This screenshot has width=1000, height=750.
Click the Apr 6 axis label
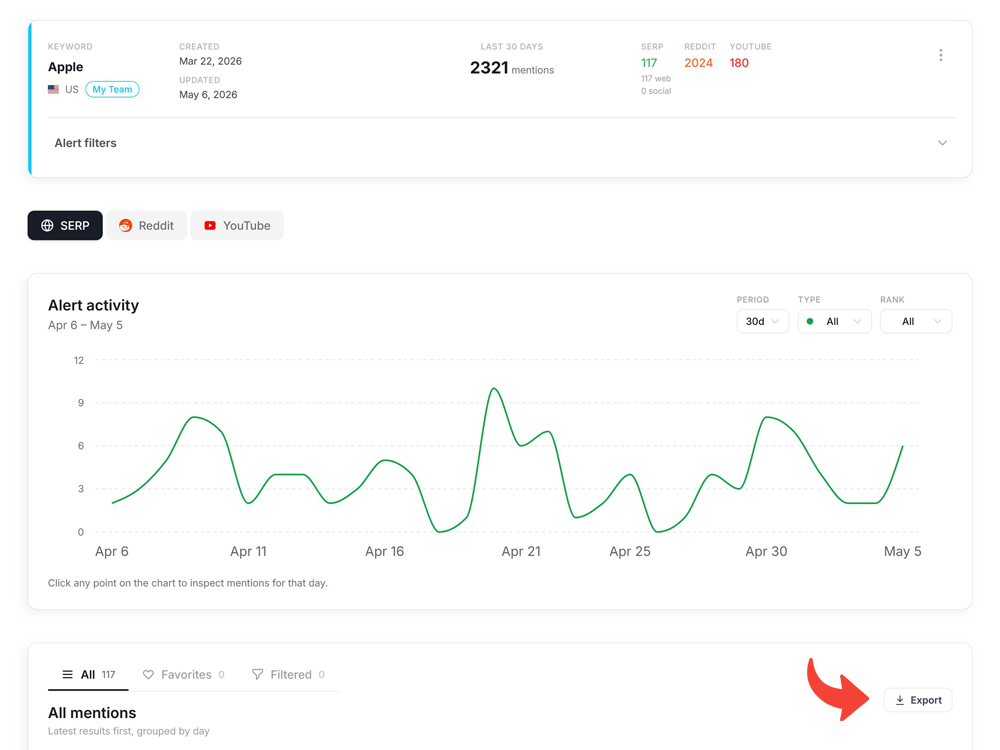112,551
